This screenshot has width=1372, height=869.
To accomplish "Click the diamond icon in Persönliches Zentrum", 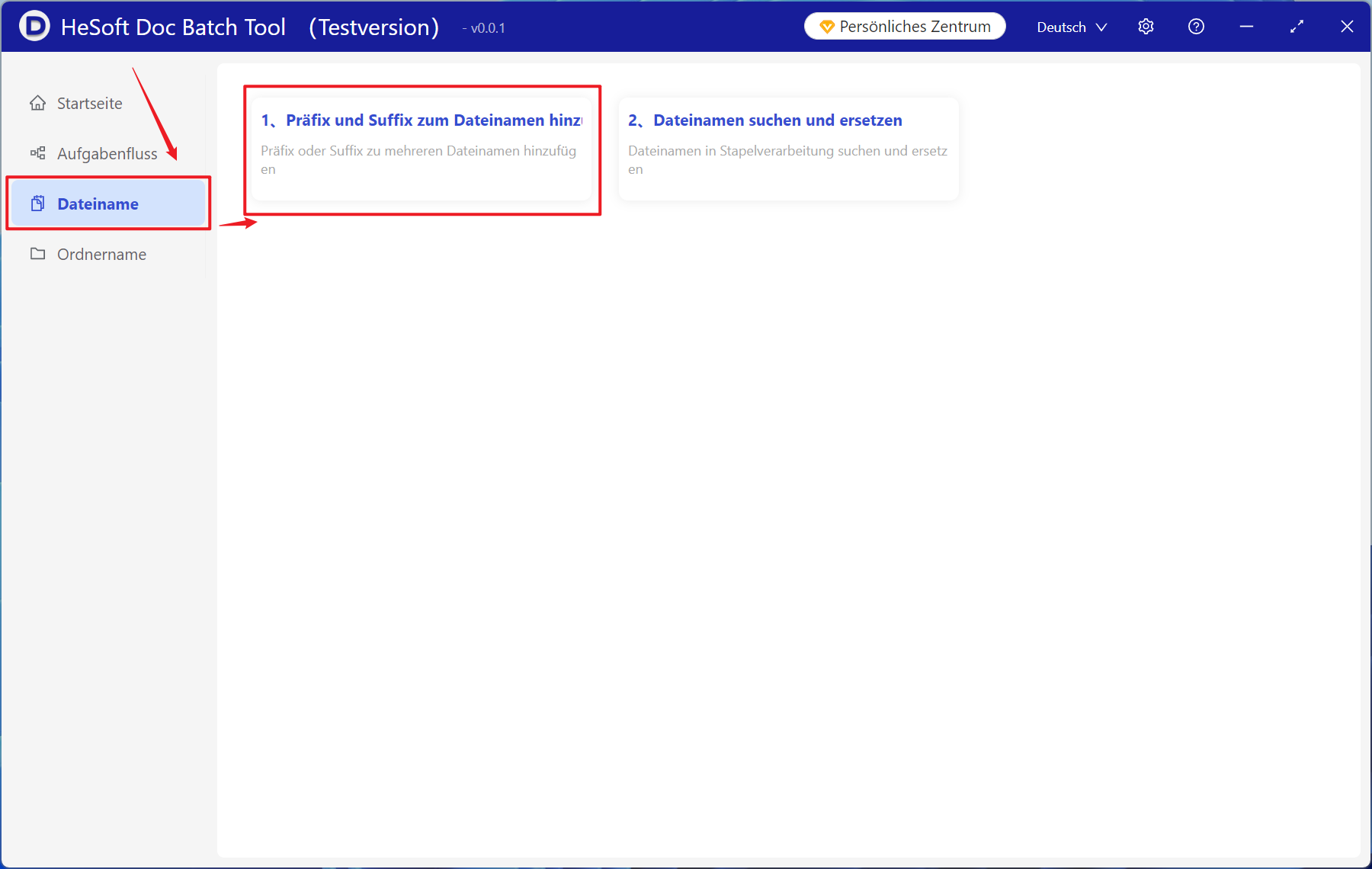I will (x=826, y=27).
